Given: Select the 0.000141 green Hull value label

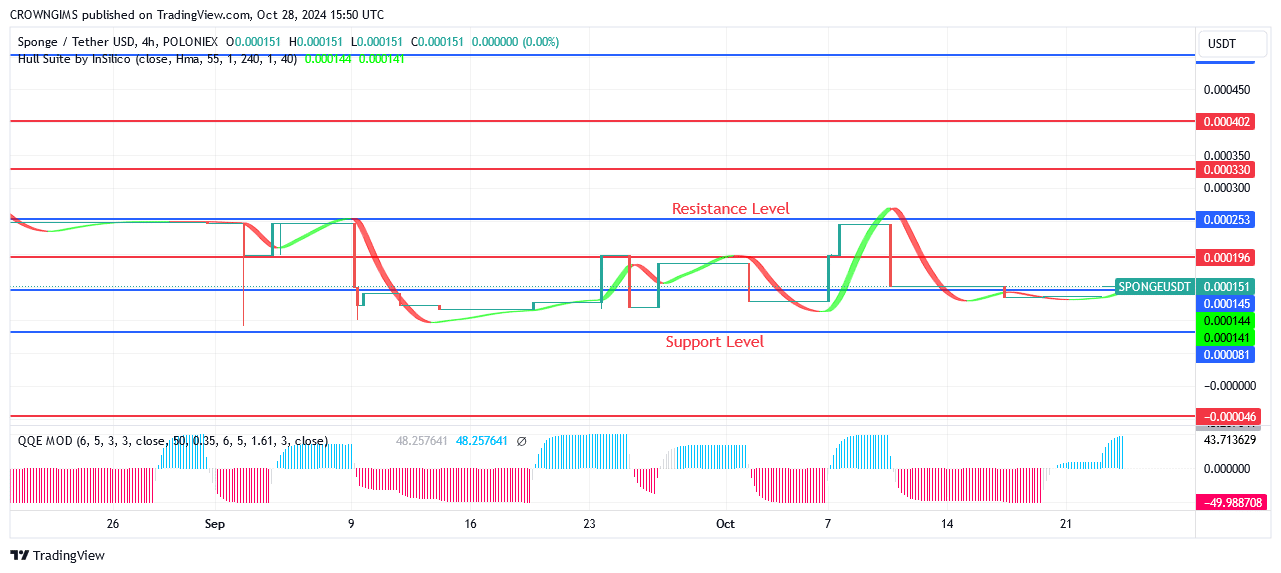Looking at the screenshot, I should (x=1227, y=338).
